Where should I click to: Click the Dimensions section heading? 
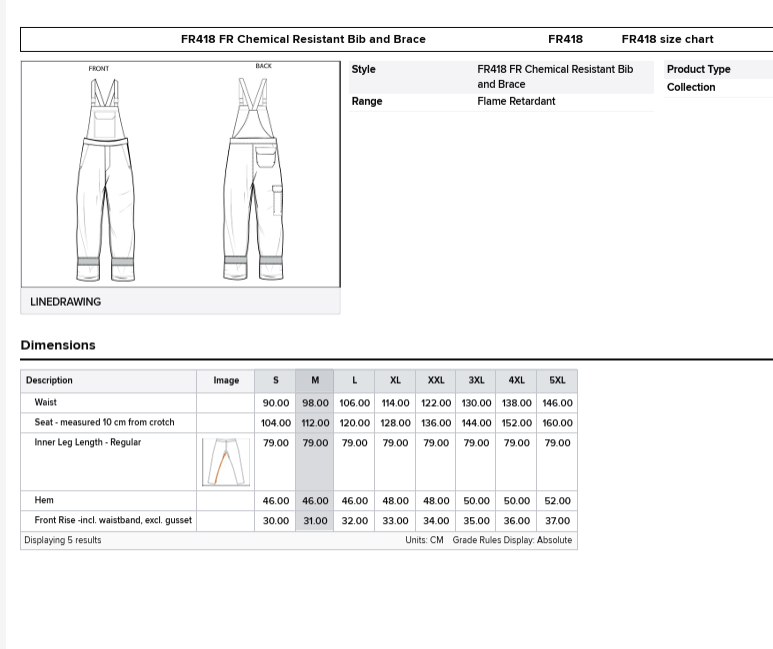coord(58,345)
